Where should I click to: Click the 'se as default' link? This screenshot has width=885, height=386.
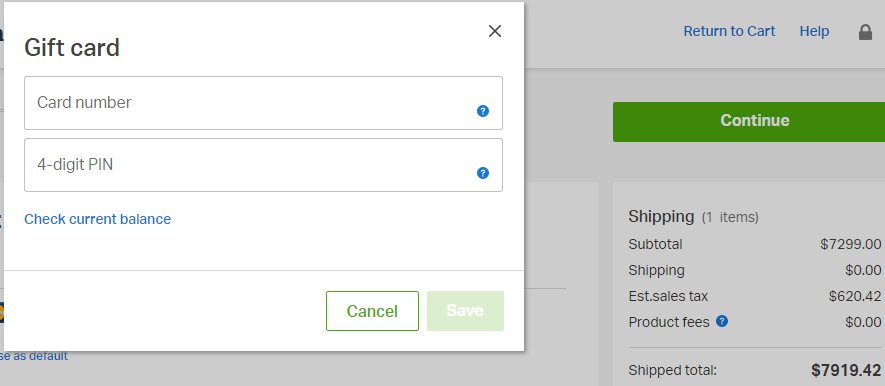[x=34, y=356]
